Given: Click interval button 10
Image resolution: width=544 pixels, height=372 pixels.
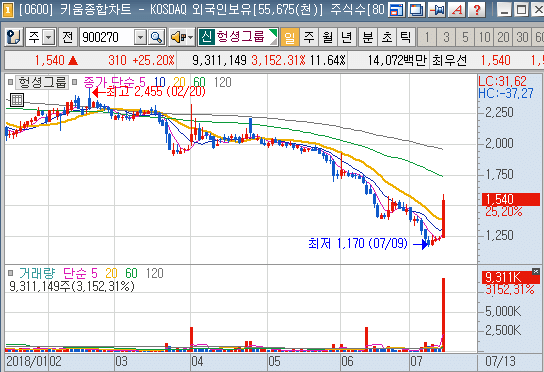Looking at the screenshot, I should coord(484,37).
